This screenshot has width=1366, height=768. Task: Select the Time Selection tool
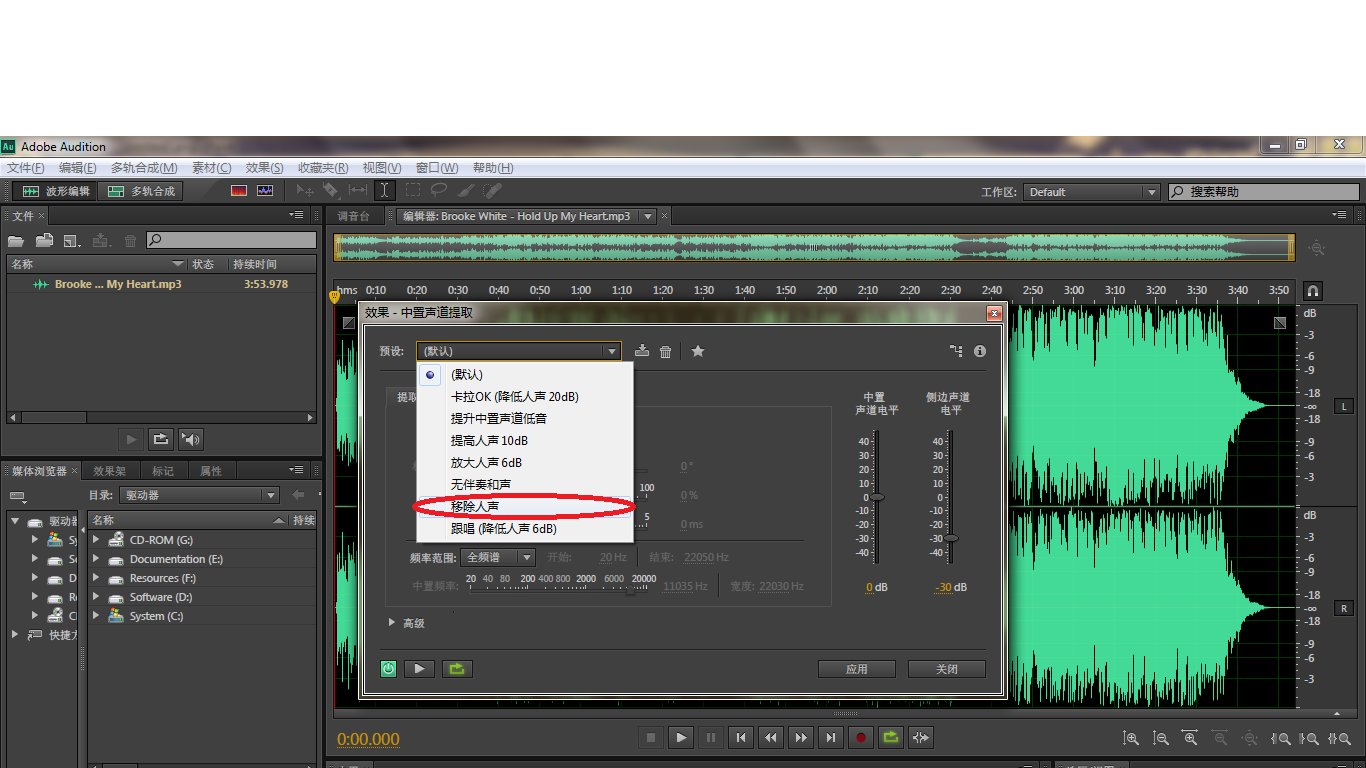(384, 191)
